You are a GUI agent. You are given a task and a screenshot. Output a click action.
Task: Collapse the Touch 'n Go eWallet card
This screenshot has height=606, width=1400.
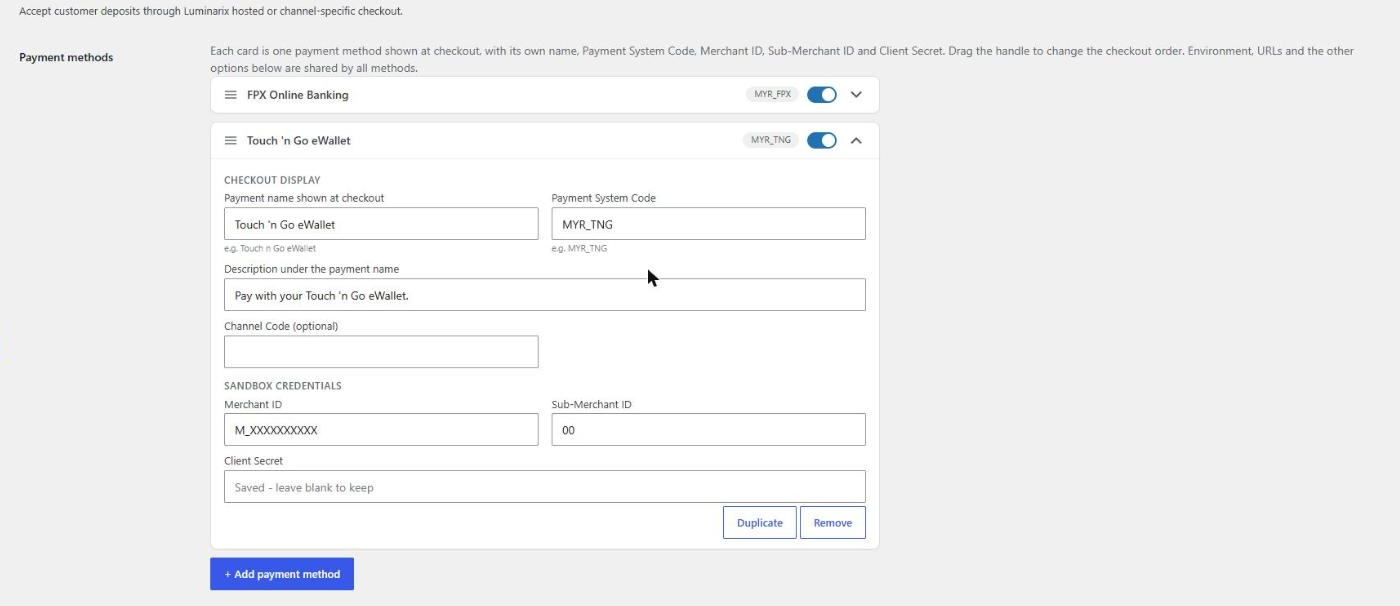[856, 141]
